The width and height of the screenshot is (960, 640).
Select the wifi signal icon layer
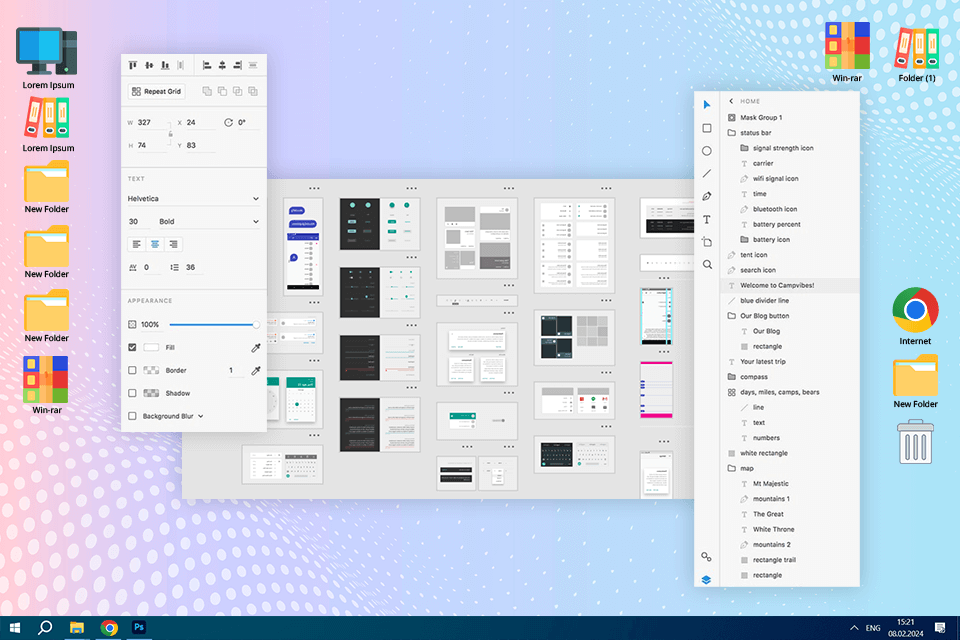tap(790, 179)
